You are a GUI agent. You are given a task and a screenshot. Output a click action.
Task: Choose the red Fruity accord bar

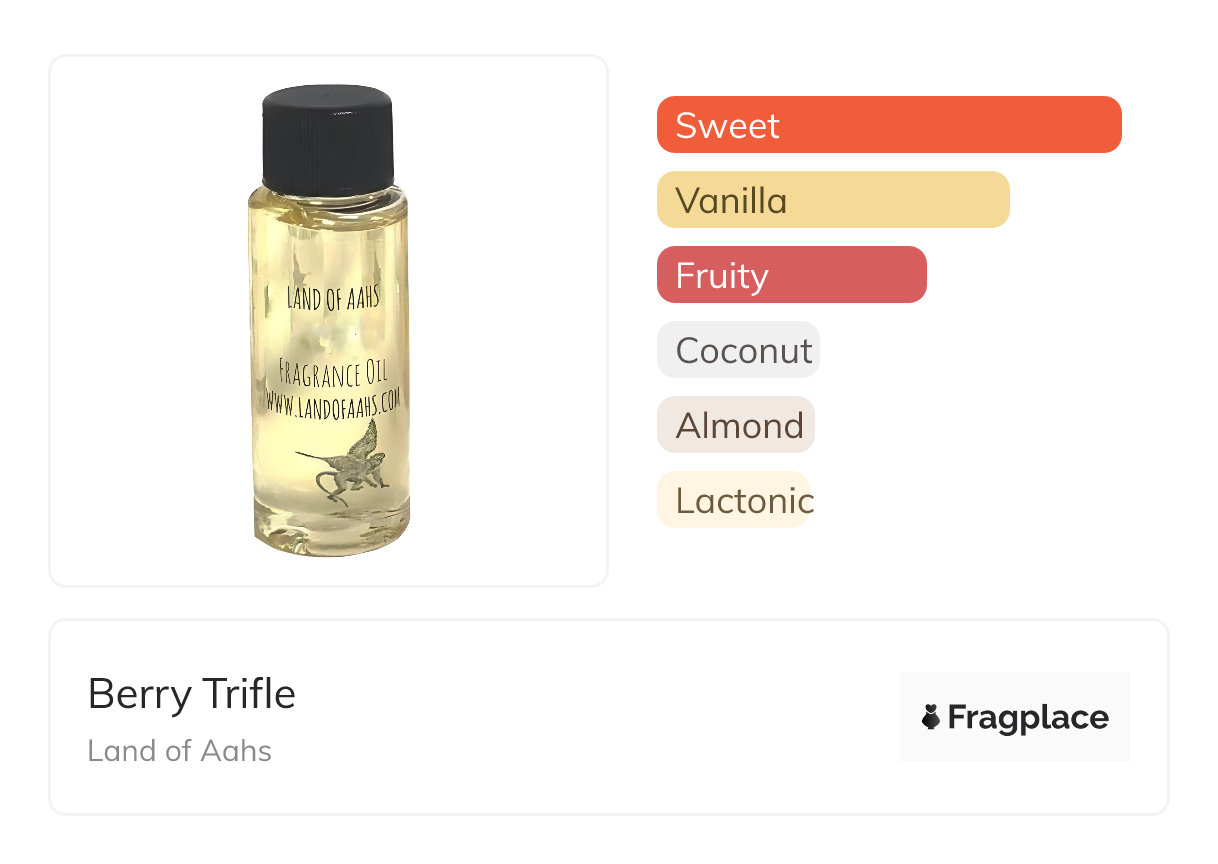pos(791,275)
